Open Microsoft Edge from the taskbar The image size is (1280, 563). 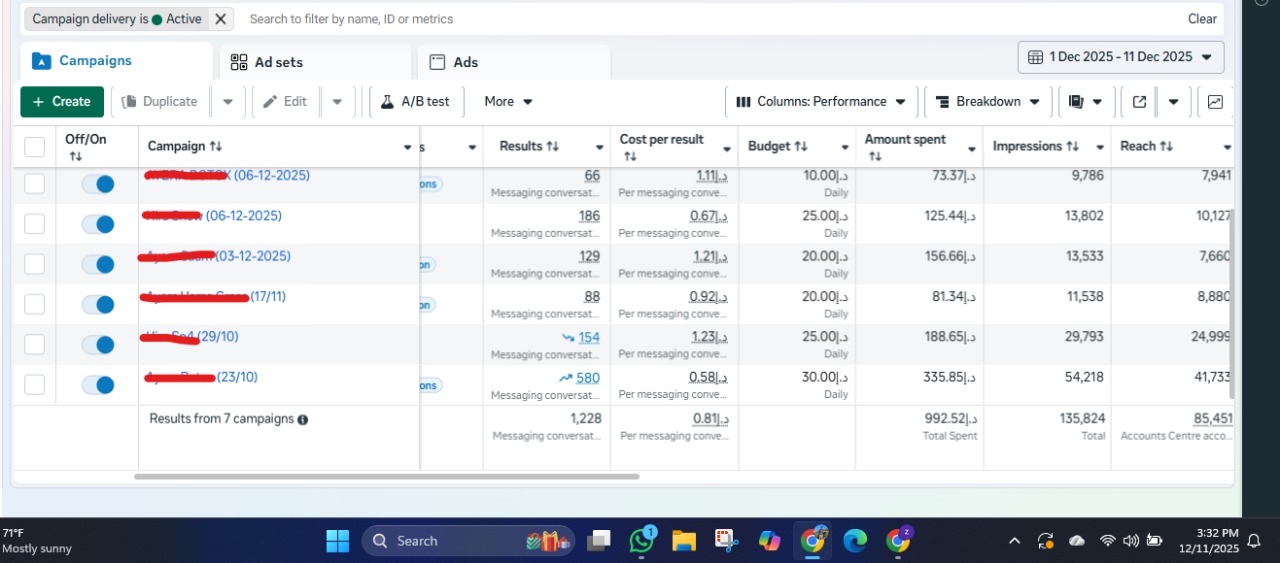(855, 541)
